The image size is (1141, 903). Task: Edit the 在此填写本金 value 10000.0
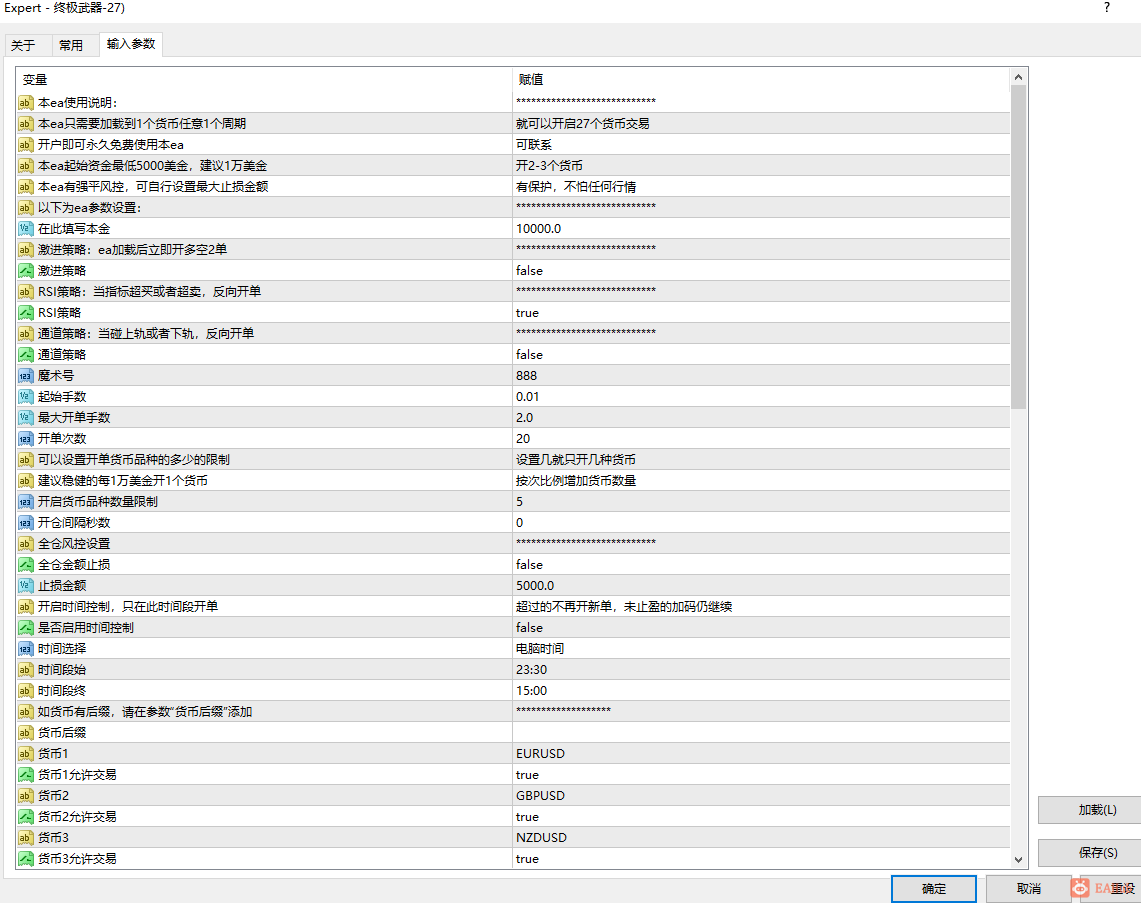[x=761, y=228]
